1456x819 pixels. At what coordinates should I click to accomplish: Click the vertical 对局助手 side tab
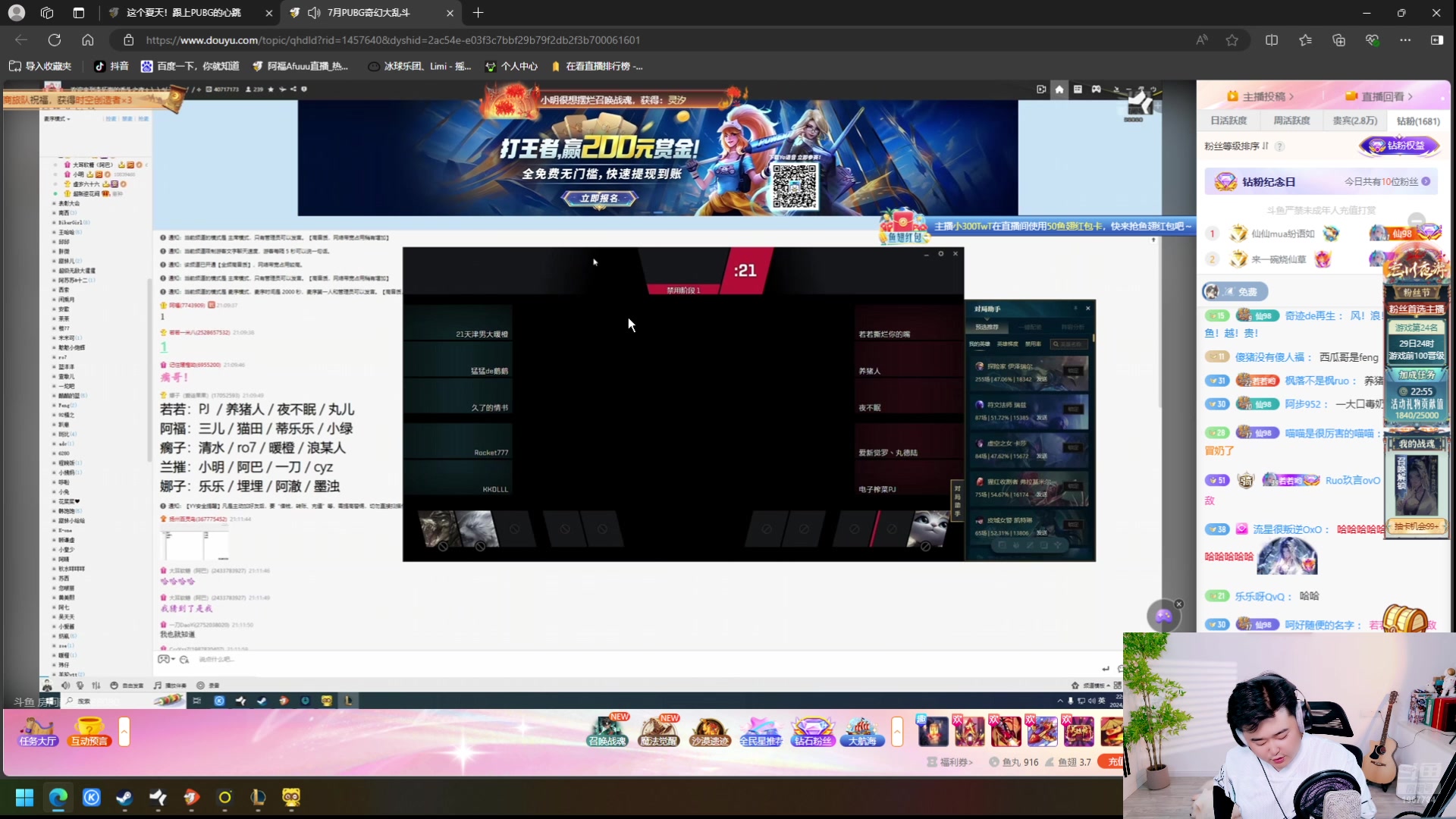pos(957,500)
